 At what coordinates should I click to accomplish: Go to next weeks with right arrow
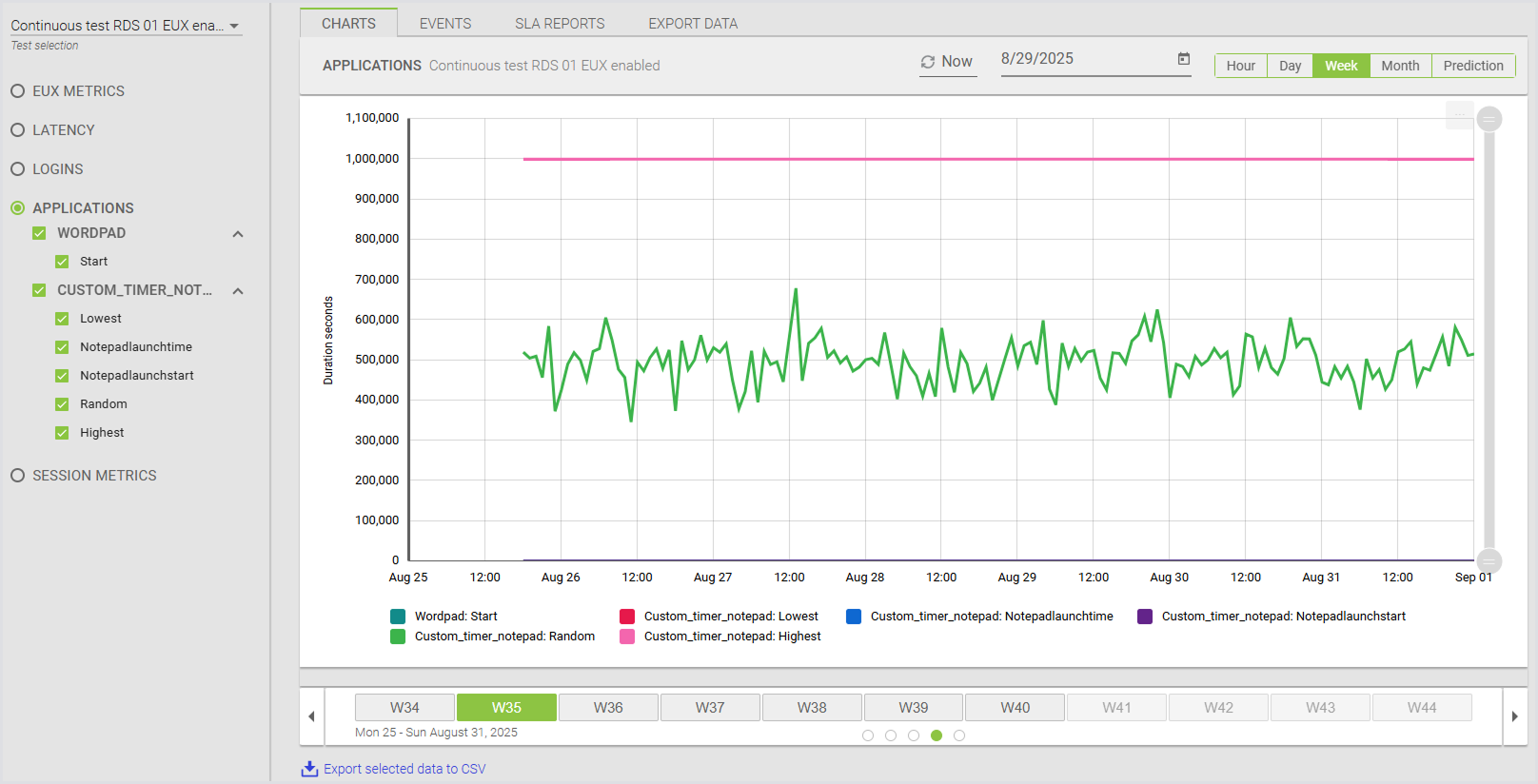[x=1514, y=716]
